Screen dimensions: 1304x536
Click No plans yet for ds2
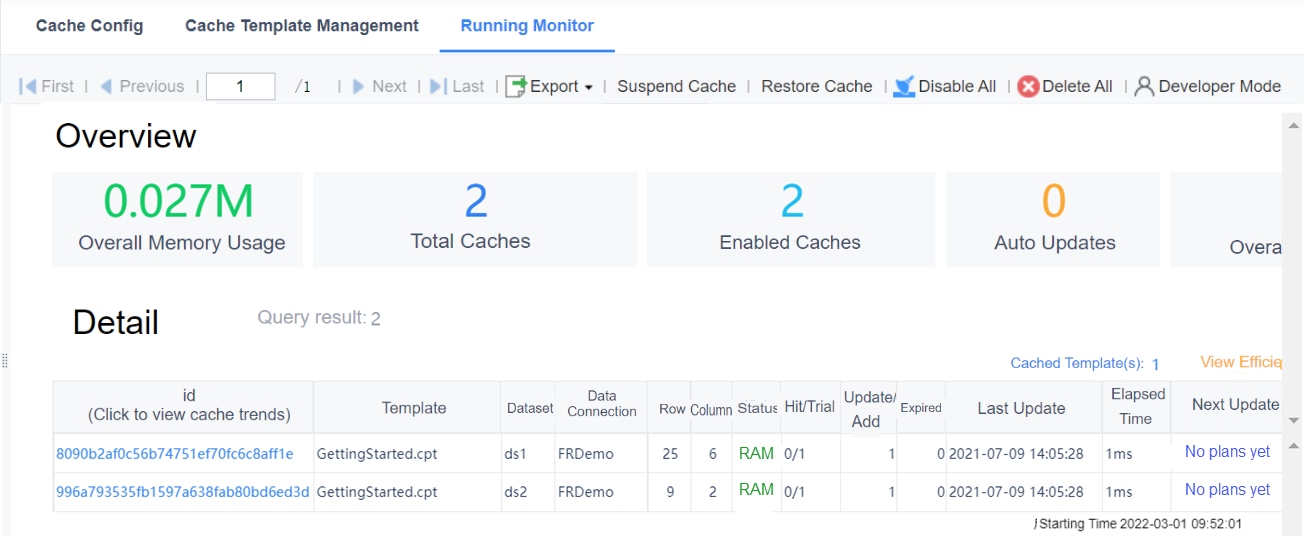pos(1227,490)
